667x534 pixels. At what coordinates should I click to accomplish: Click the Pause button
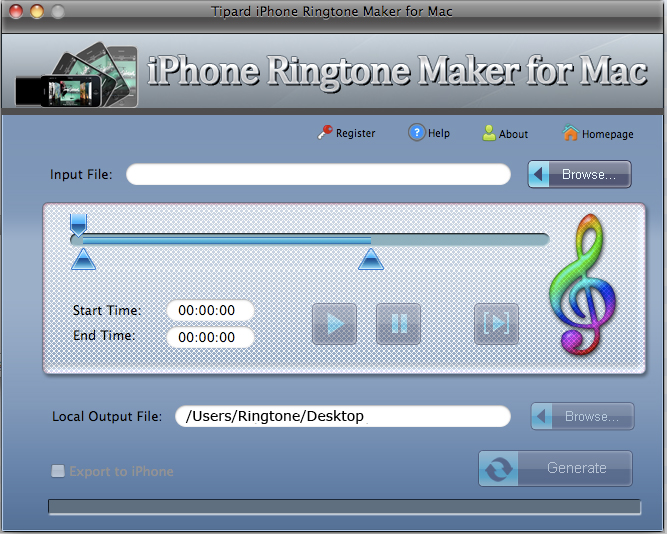[x=398, y=324]
